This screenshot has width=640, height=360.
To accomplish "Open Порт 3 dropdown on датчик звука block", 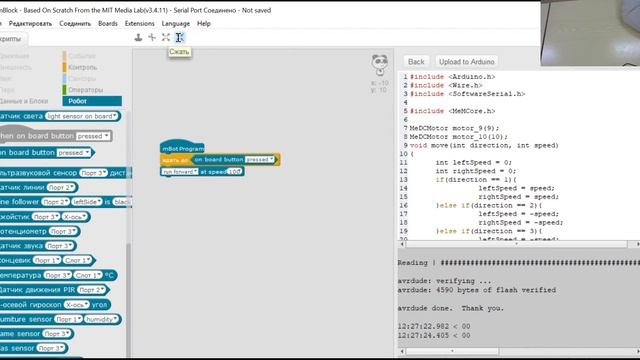I will [60, 246].
